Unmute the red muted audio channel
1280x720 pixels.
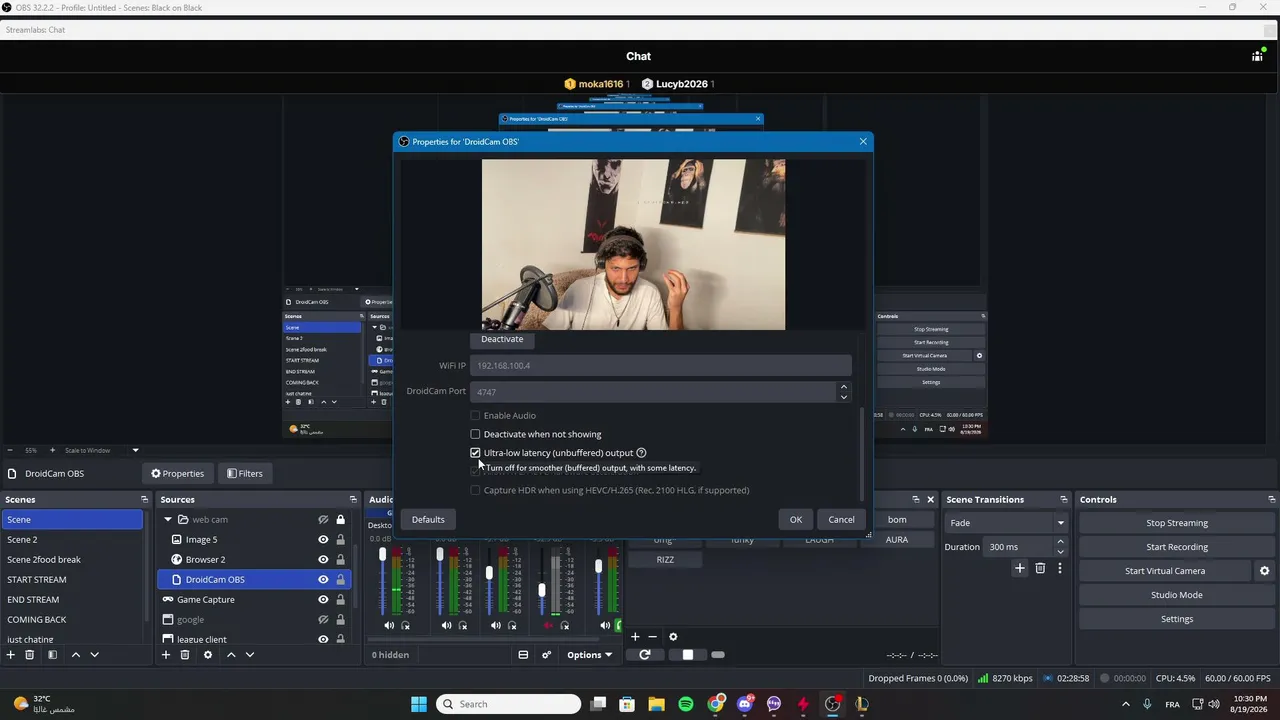[x=547, y=626]
